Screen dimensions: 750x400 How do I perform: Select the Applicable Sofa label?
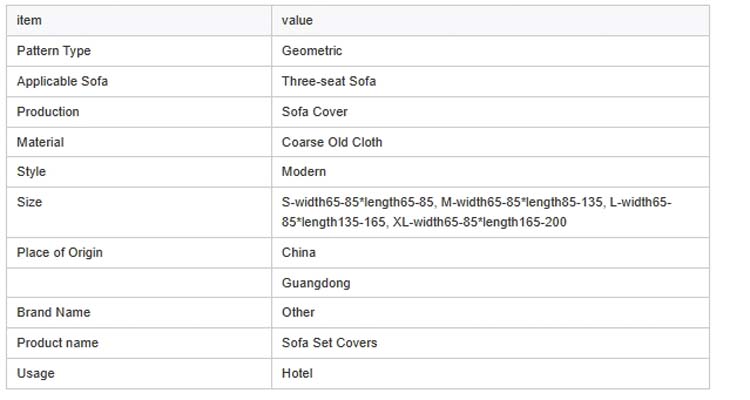[62, 81]
